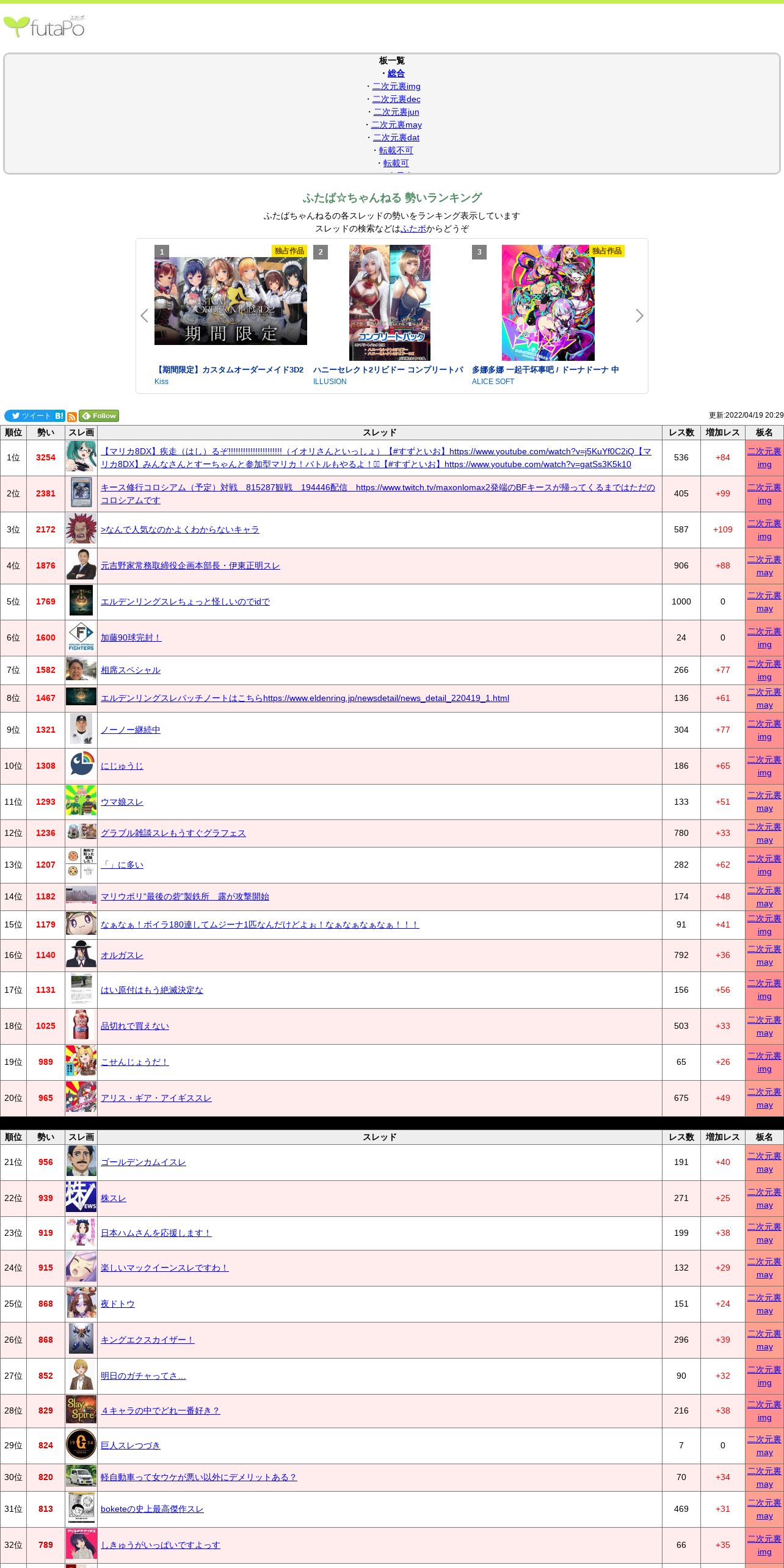Open thread 株スレ

tap(114, 1198)
